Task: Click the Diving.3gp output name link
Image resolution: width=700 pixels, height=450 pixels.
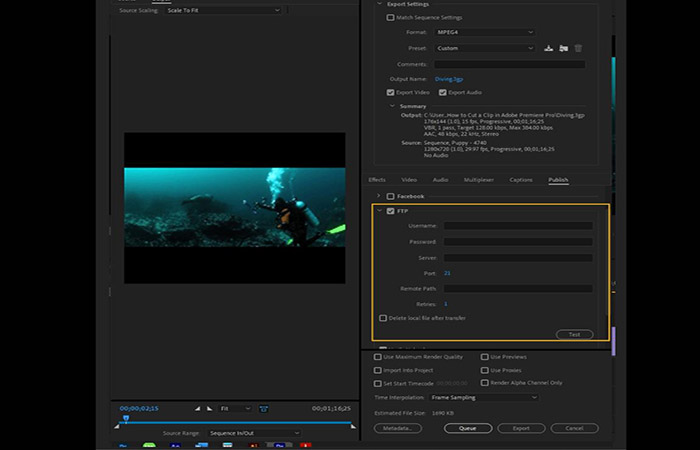Action: (449, 79)
